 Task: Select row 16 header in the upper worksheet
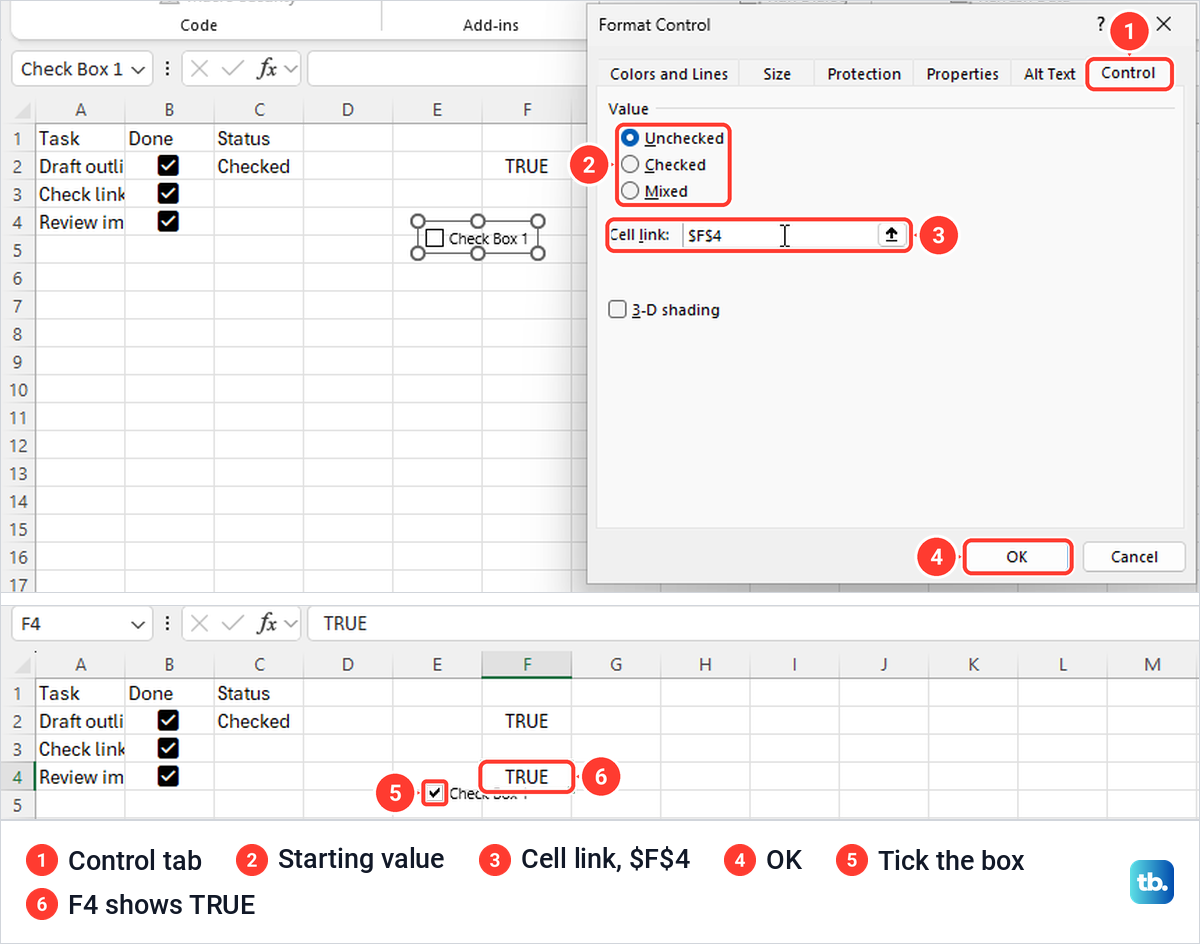[17, 557]
